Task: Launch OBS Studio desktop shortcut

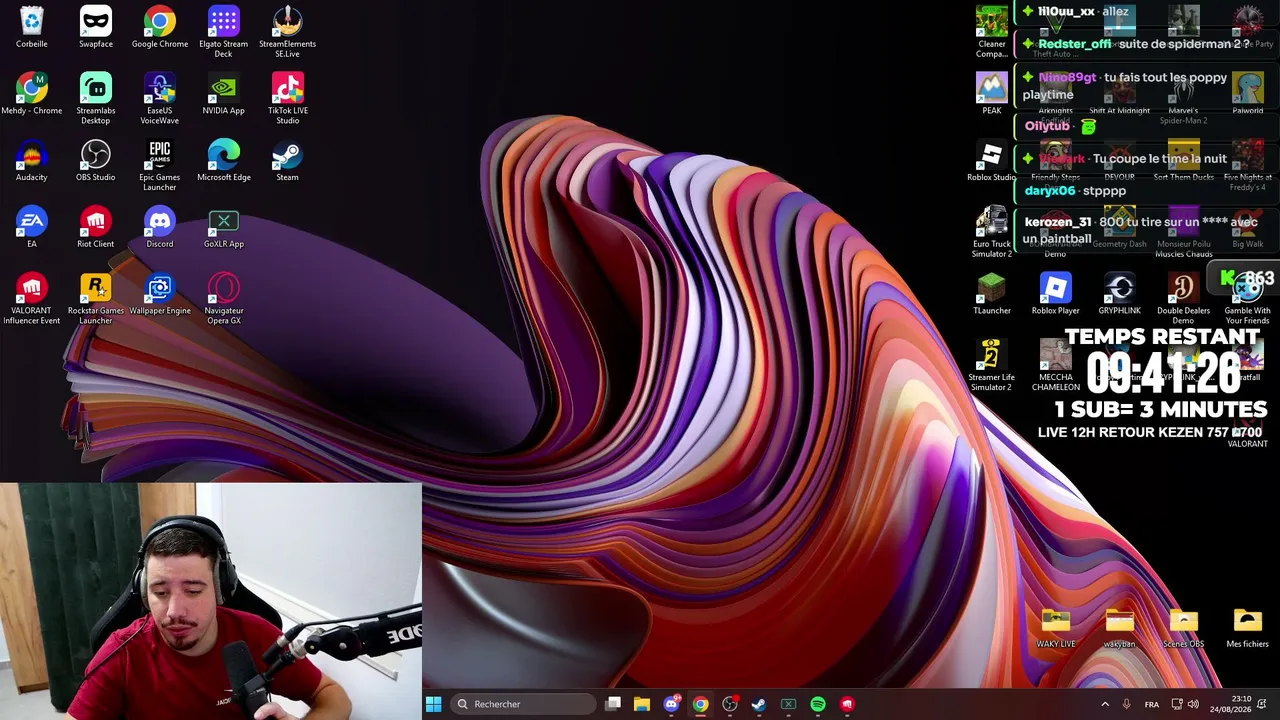Action: coord(96,161)
